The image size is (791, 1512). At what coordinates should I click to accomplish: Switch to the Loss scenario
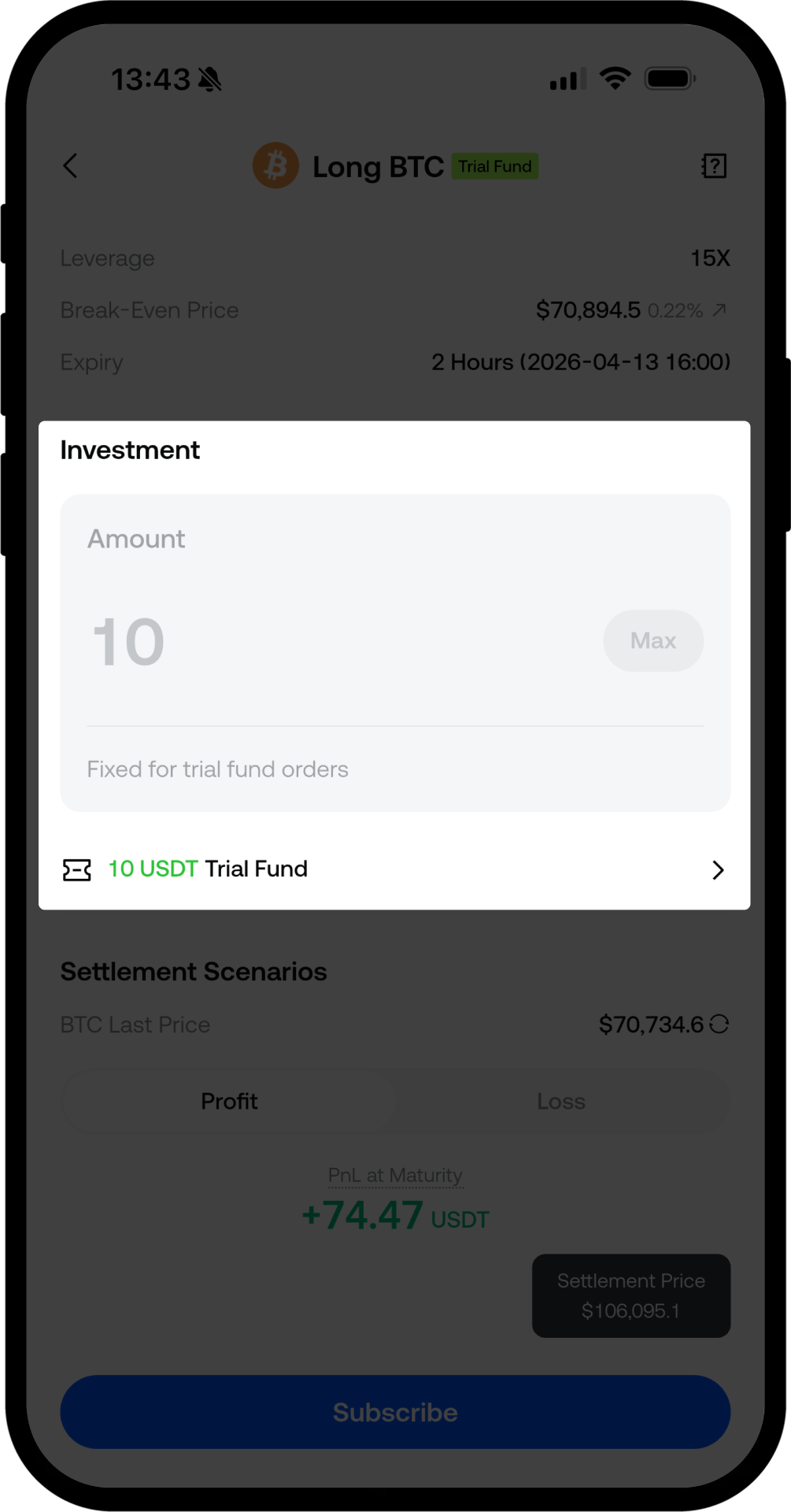[x=561, y=1101]
